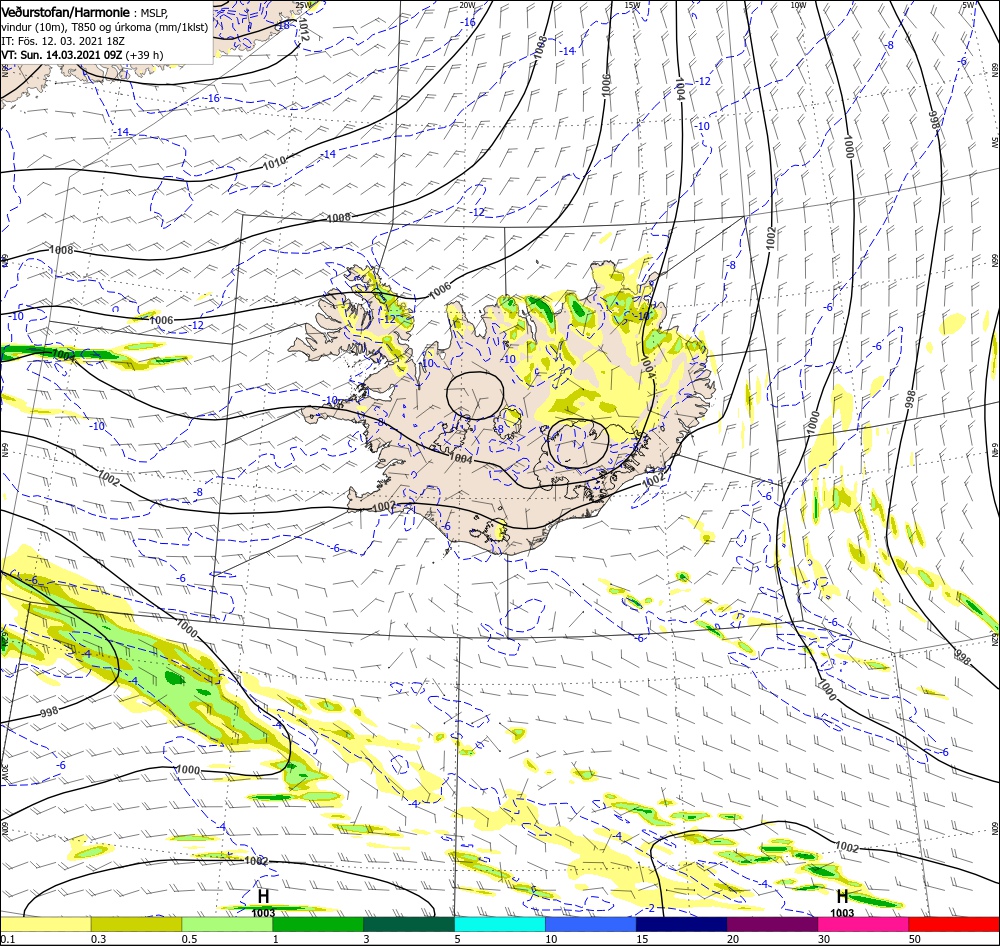Select the dark green 3 mm legend swatch
This screenshot has height=946, width=1000.
[x=409, y=924]
